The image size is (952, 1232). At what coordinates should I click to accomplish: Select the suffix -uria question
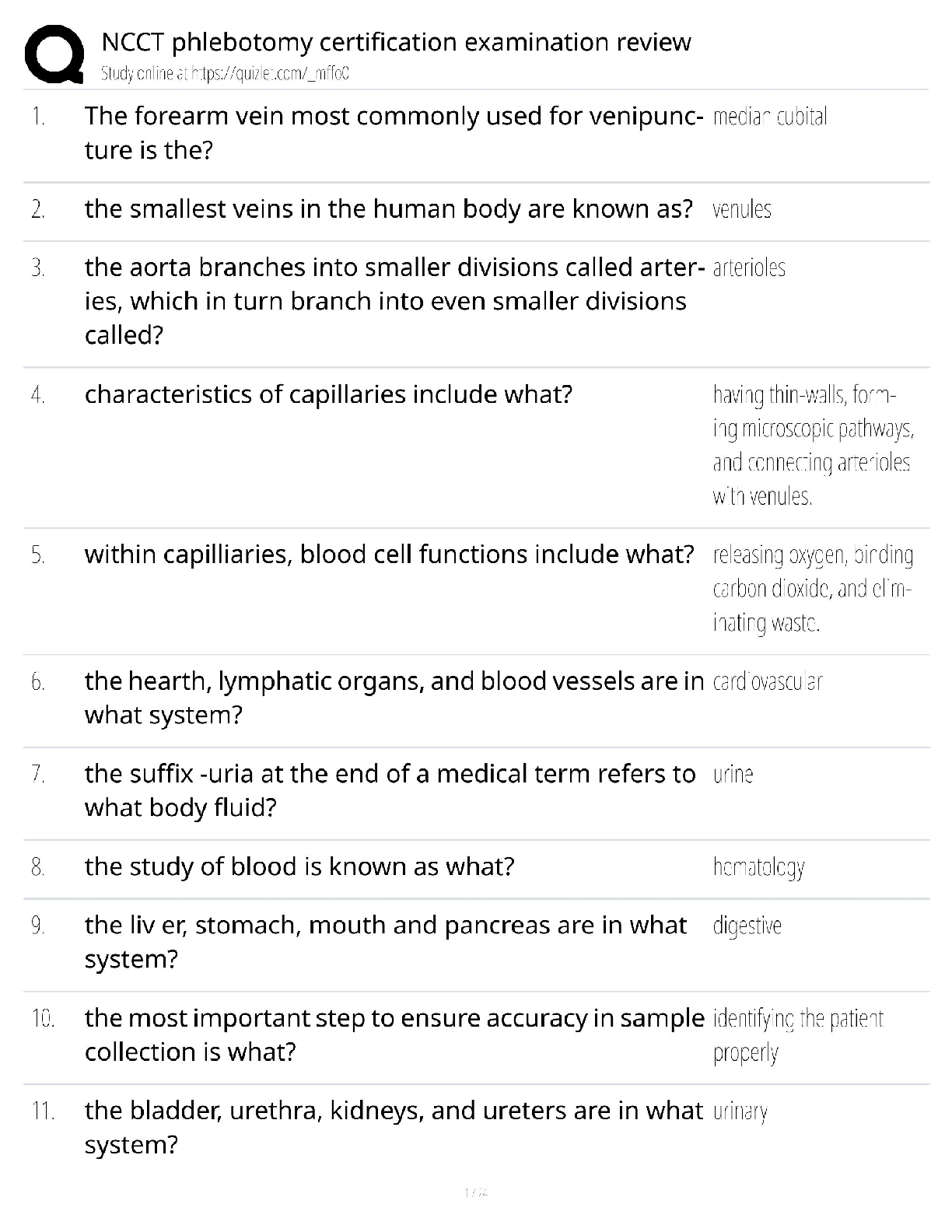(390, 790)
